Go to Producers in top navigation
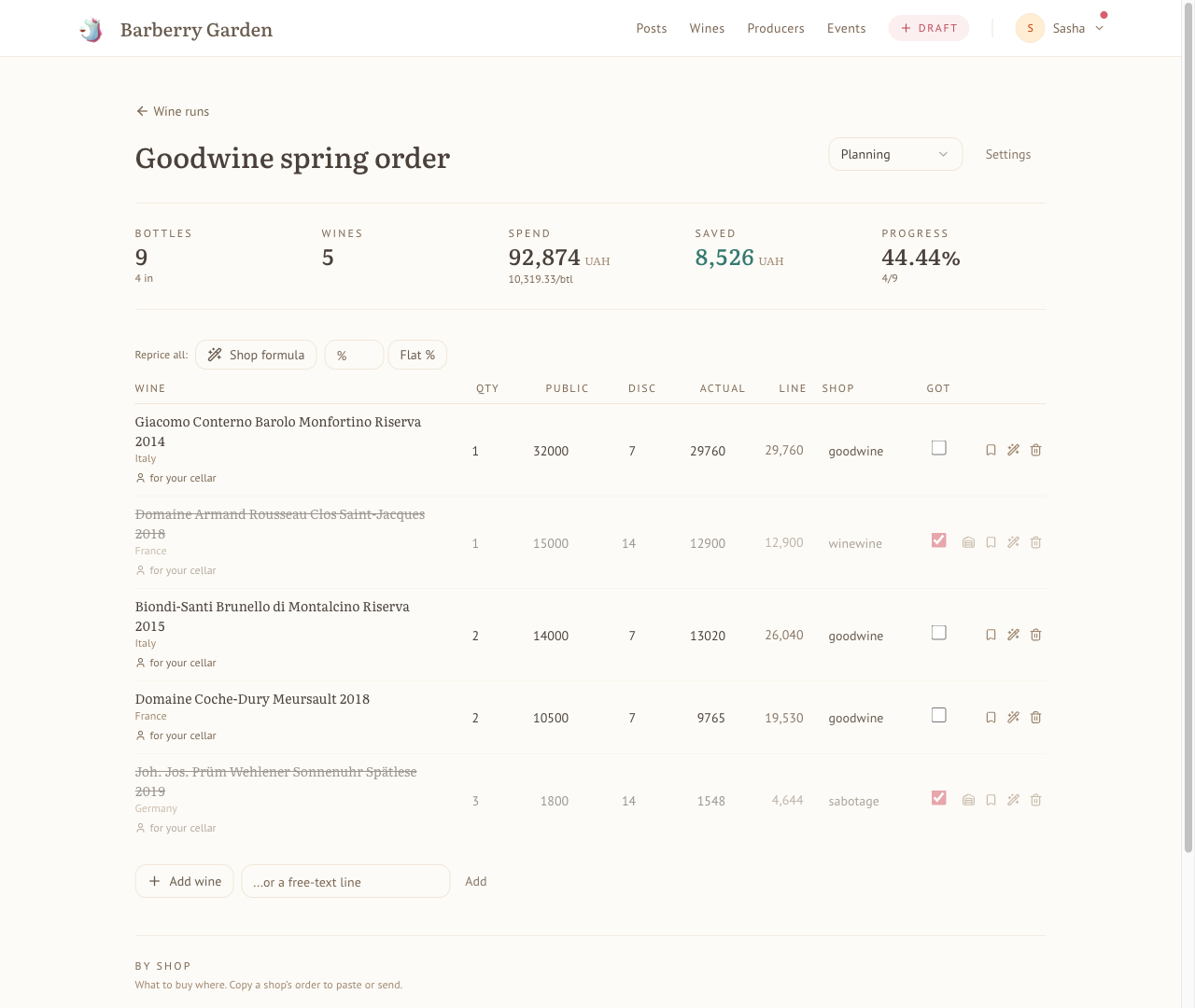This screenshot has width=1195, height=1008. [776, 28]
